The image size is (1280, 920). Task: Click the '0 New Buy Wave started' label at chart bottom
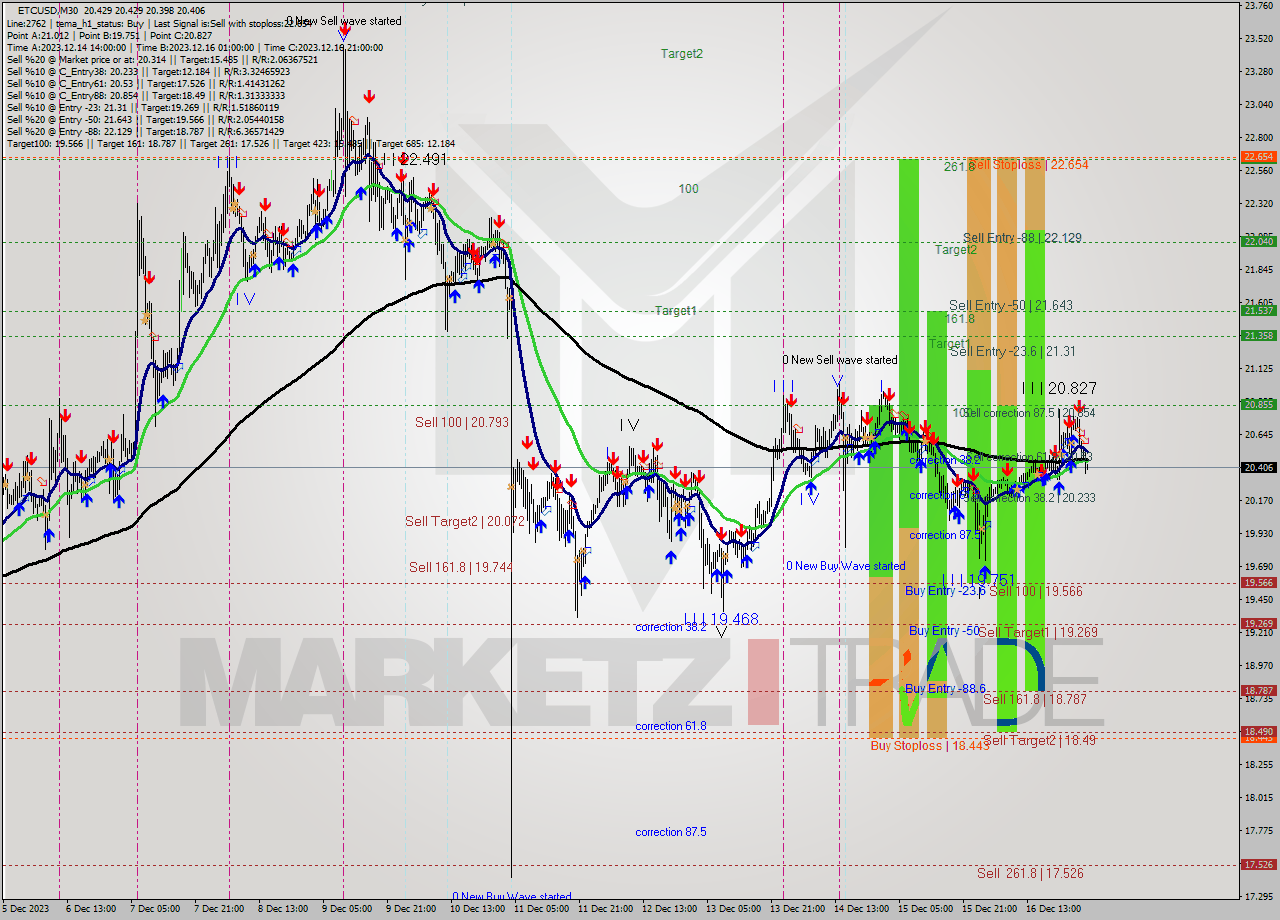[512, 897]
